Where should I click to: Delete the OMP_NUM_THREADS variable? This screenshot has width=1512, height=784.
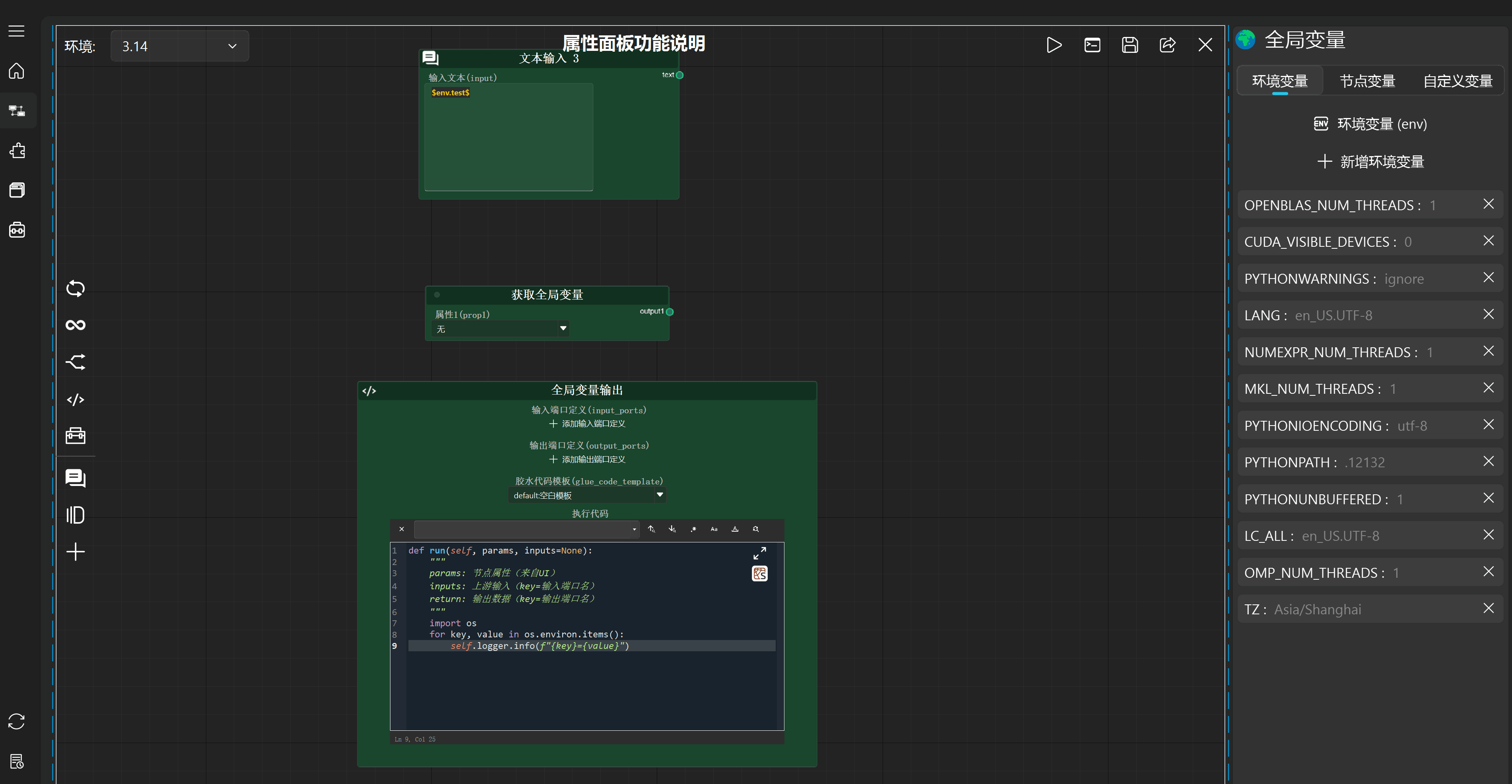1489,571
